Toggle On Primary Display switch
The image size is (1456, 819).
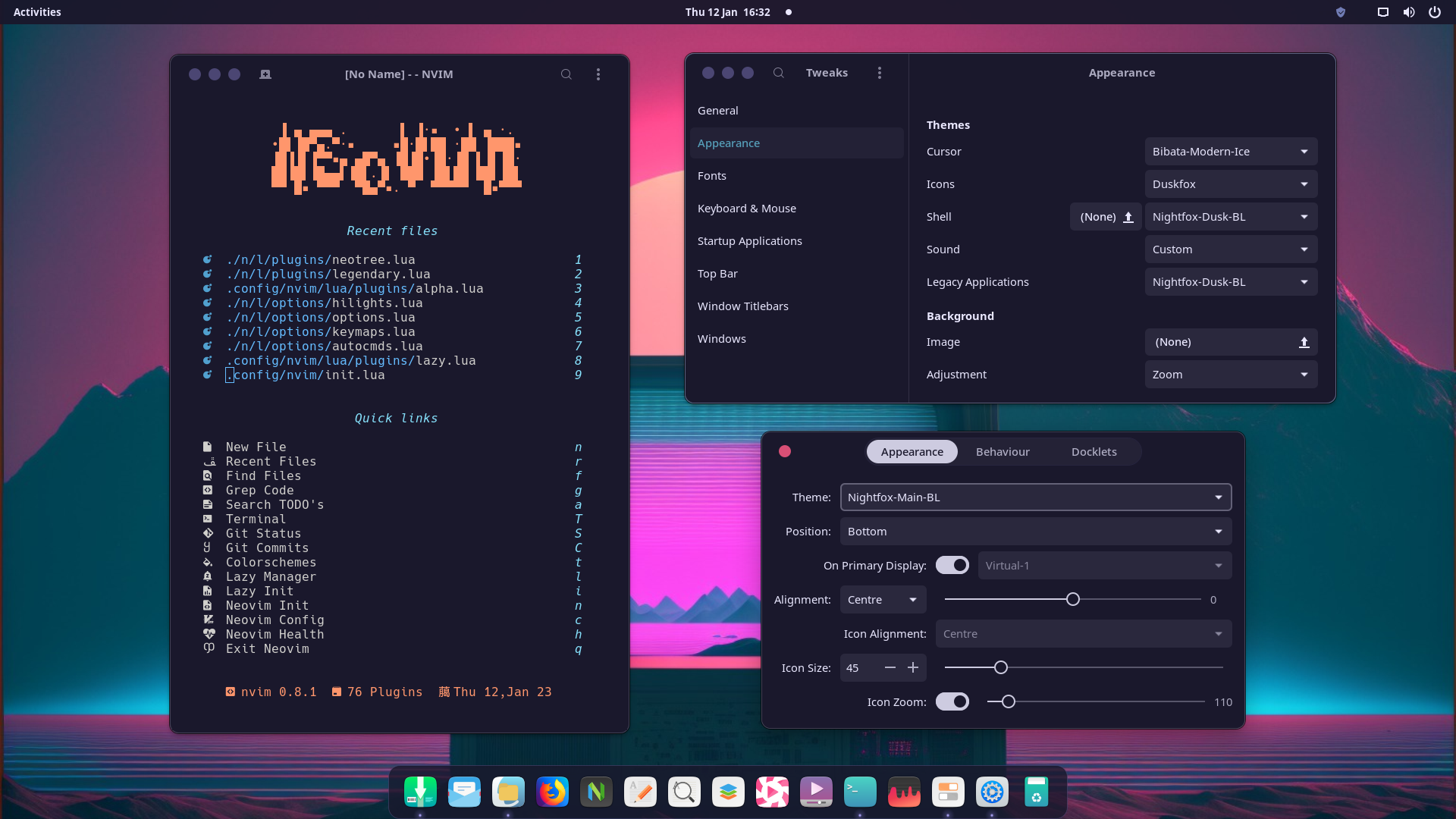[x=952, y=566]
